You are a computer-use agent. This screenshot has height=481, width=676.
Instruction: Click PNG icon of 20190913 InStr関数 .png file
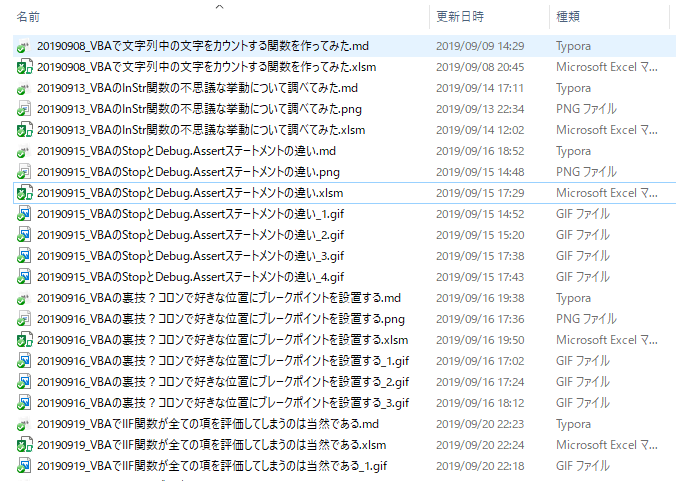click(24, 109)
